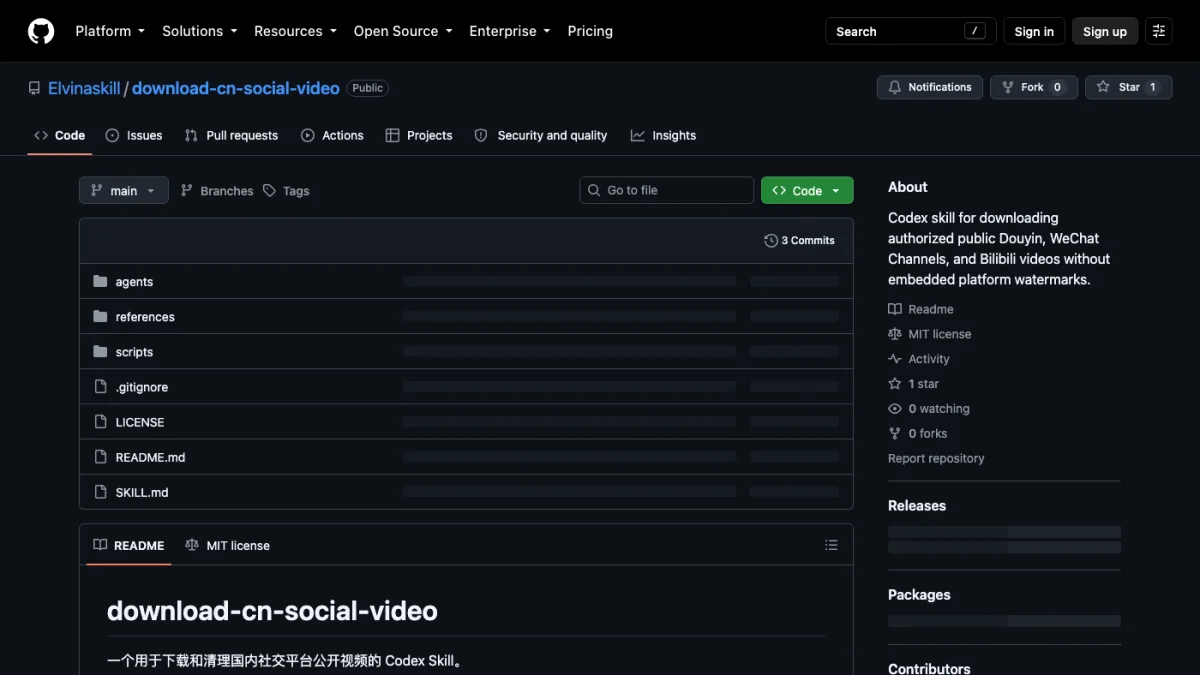The height and width of the screenshot is (675, 1200).
Task: Click the tag icon next to Tags
Action: 269,190
